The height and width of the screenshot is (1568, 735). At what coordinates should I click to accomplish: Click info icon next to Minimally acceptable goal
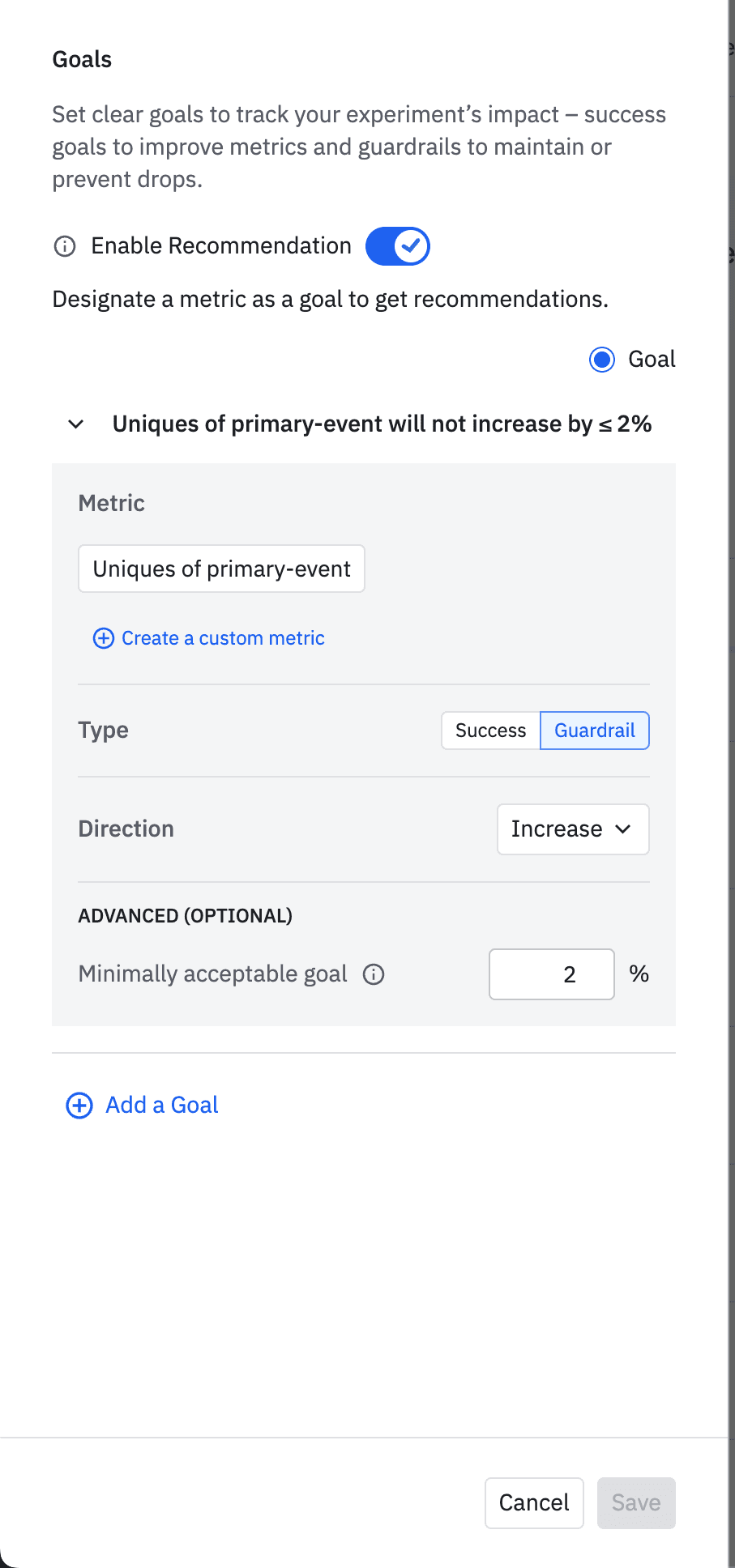(x=374, y=974)
